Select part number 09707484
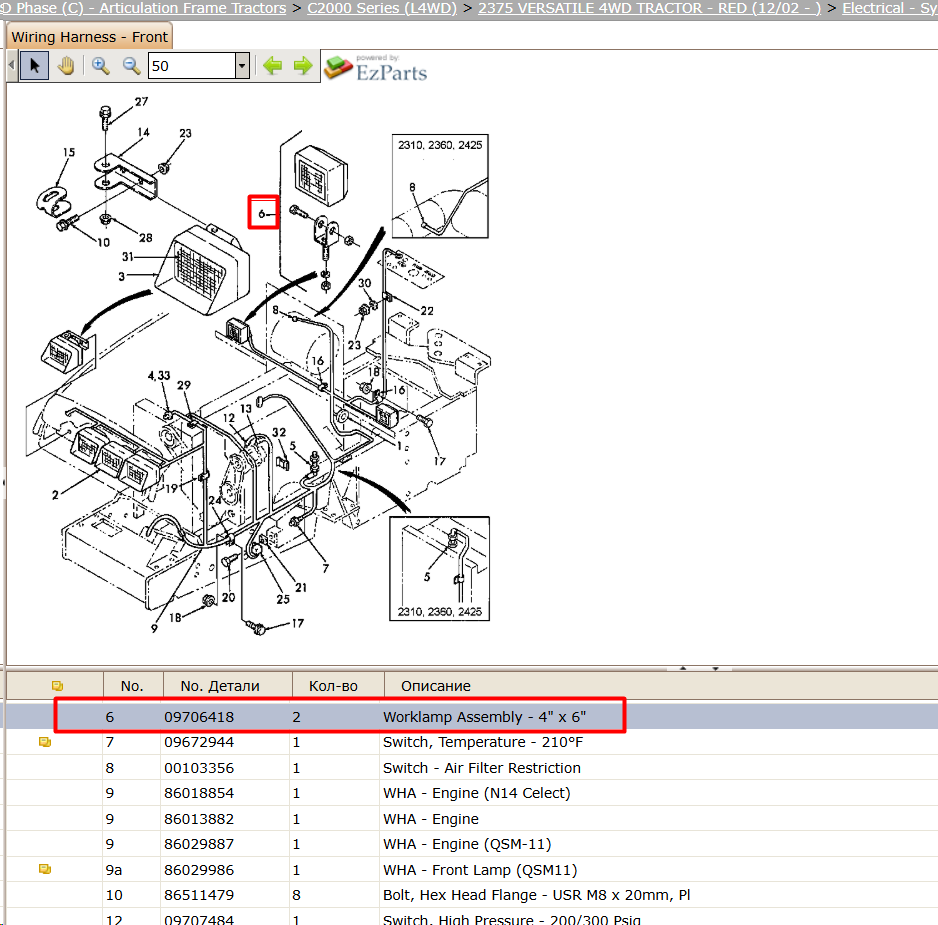Screen dimensions: 938x925 (x=199, y=919)
